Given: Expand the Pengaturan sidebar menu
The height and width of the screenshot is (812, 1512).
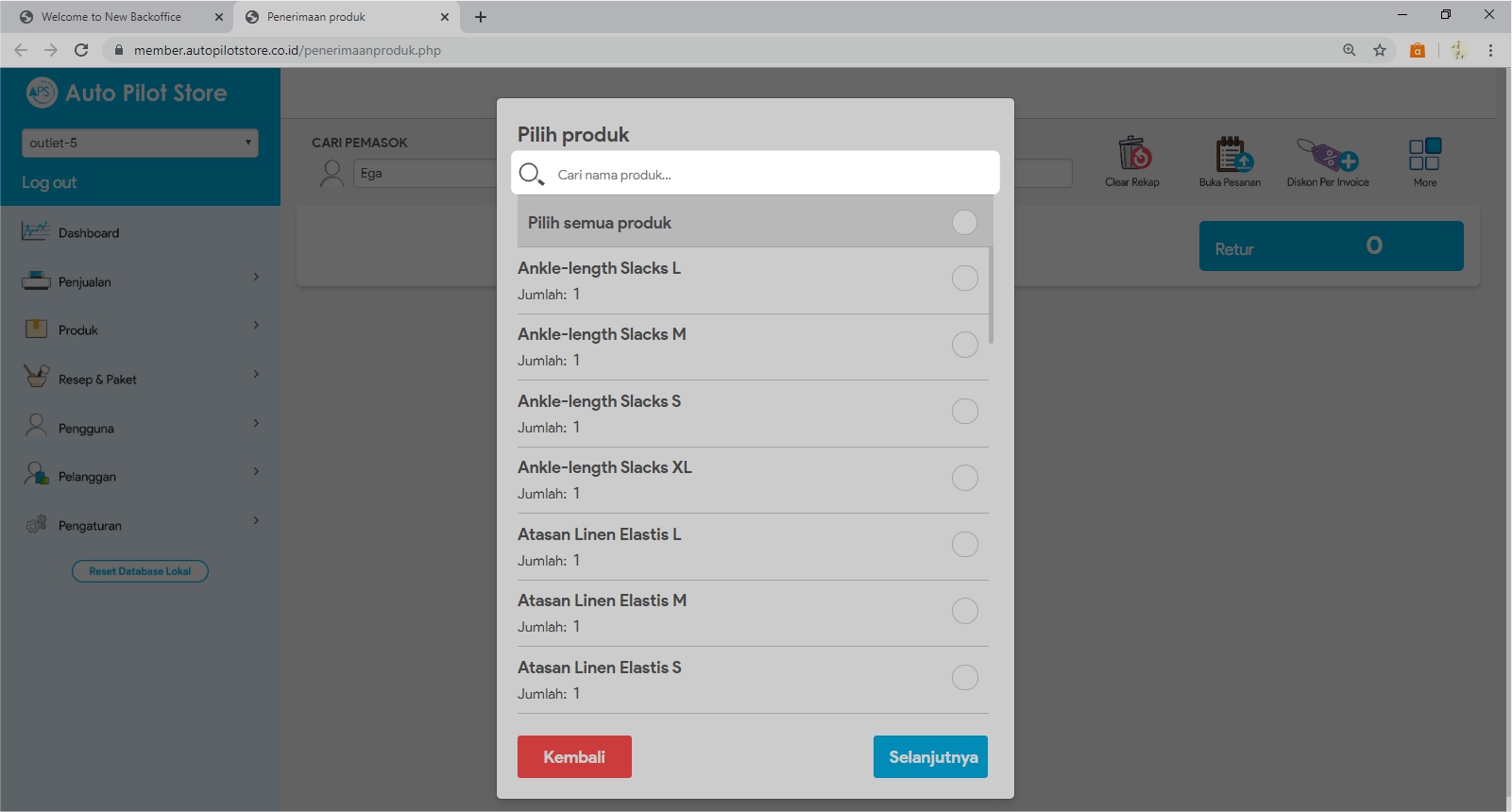Looking at the screenshot, I should 140,525.
